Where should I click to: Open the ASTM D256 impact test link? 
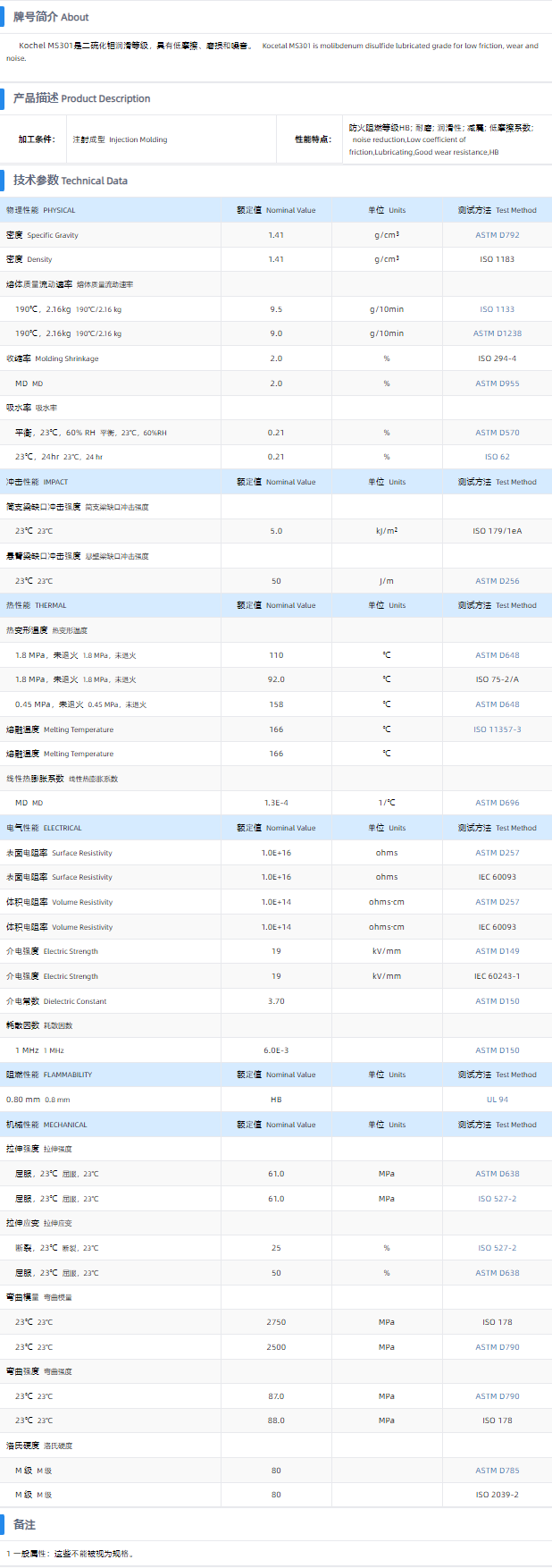[x=497, y=581]
